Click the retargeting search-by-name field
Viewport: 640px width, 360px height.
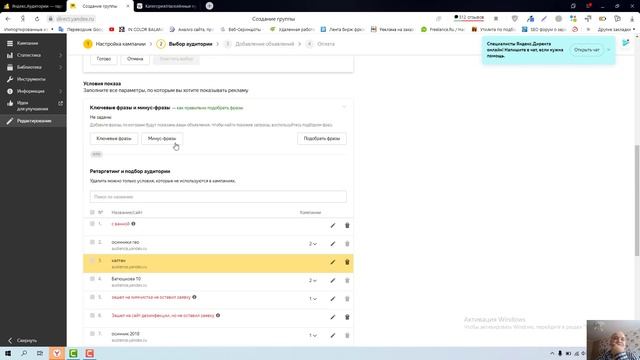pyautogui.click(x=218, y=197)
